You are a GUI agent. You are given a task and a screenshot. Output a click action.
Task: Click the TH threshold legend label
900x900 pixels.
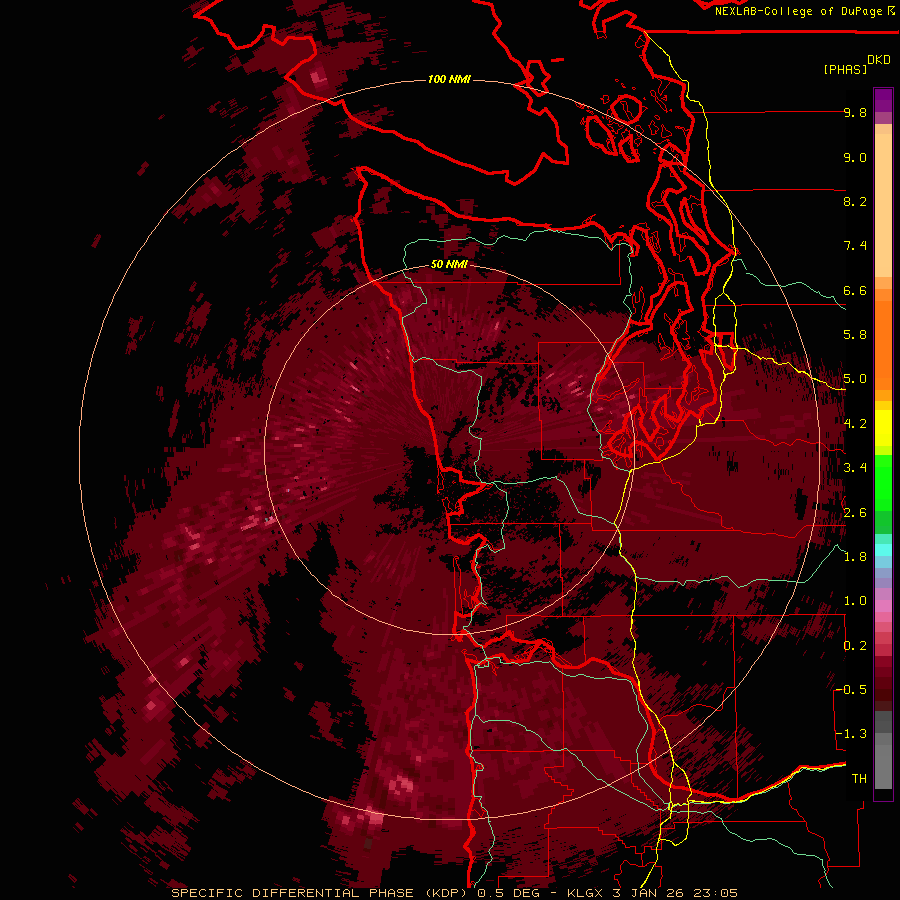pyautogui.click(x=859, y=779)
